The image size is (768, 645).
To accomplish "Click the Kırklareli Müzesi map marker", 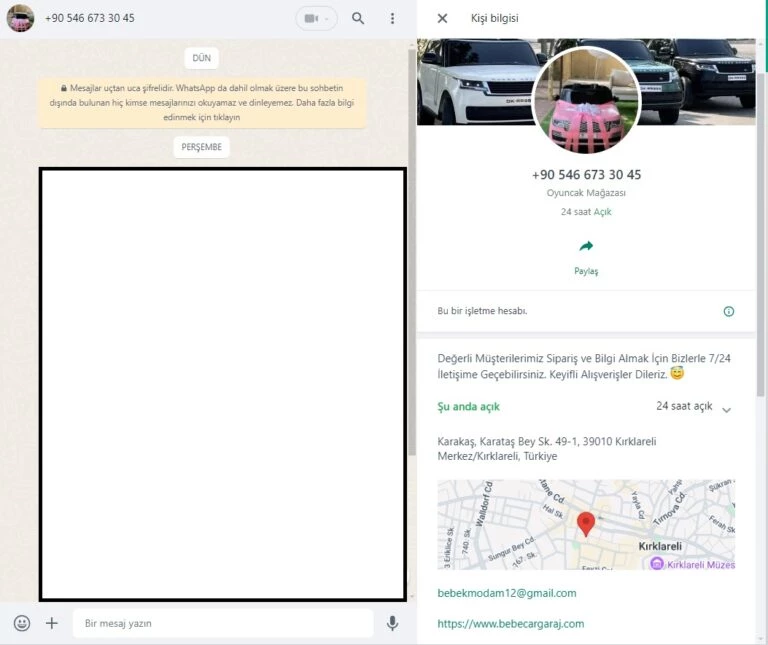I will [656, 564].
